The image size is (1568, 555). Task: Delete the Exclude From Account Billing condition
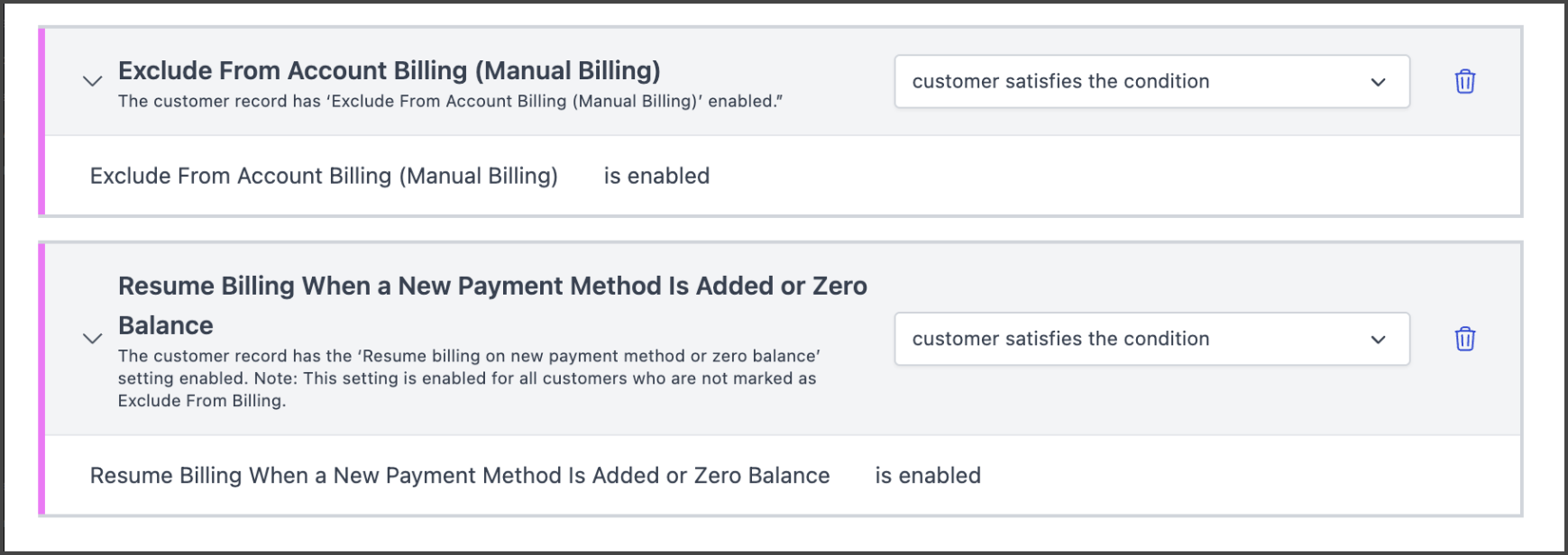click(x=1465, y=82)
